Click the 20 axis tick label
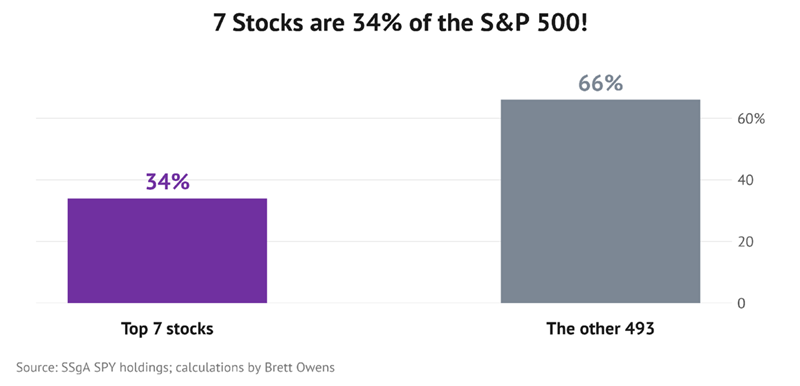The image size is (800, 386). pos(744,242)
